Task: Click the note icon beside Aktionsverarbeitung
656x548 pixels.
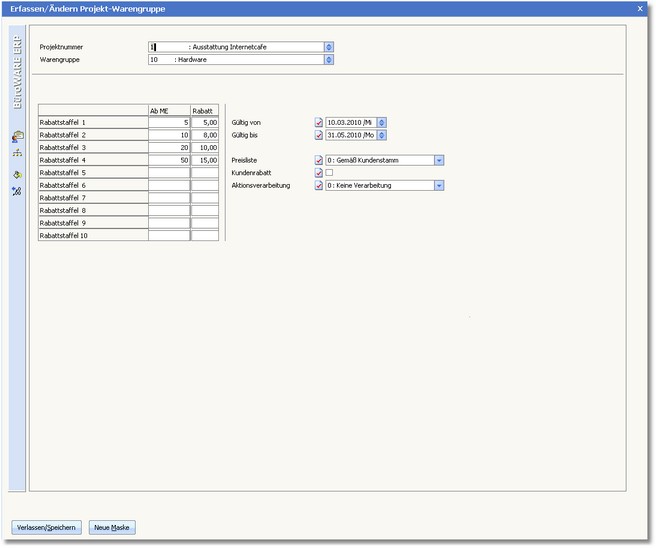Action: coord(319,185)
